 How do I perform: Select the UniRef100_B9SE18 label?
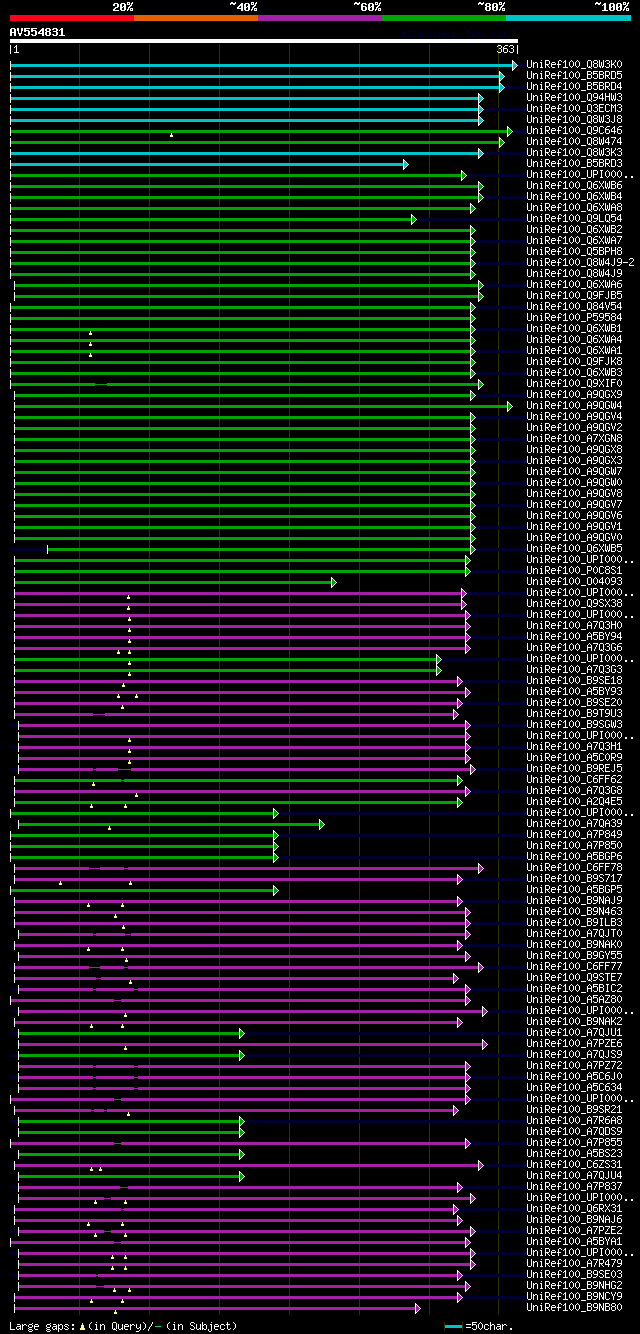click(575, 680)
